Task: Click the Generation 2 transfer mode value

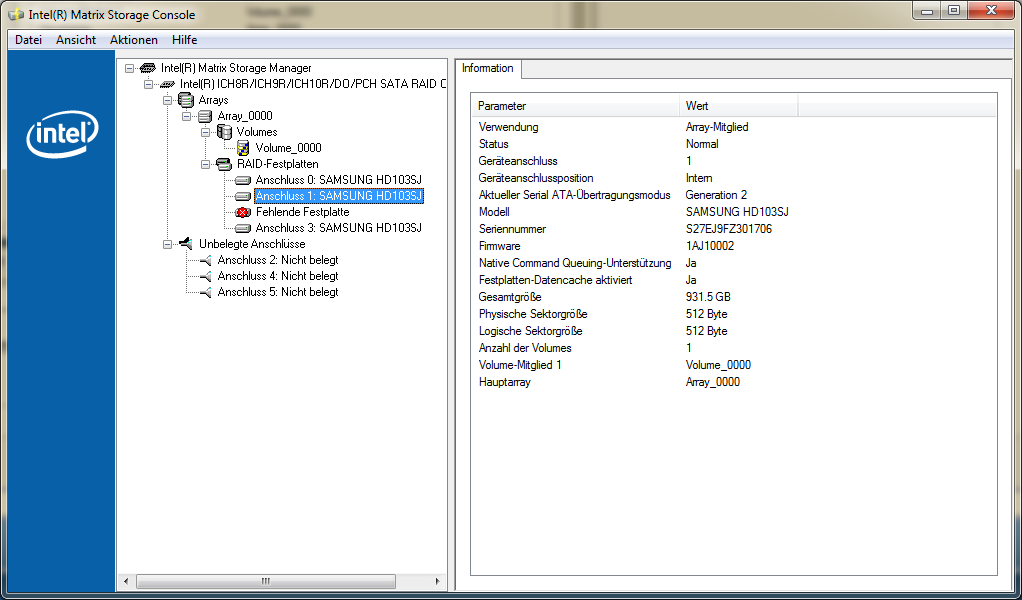Action: [716, 195]
